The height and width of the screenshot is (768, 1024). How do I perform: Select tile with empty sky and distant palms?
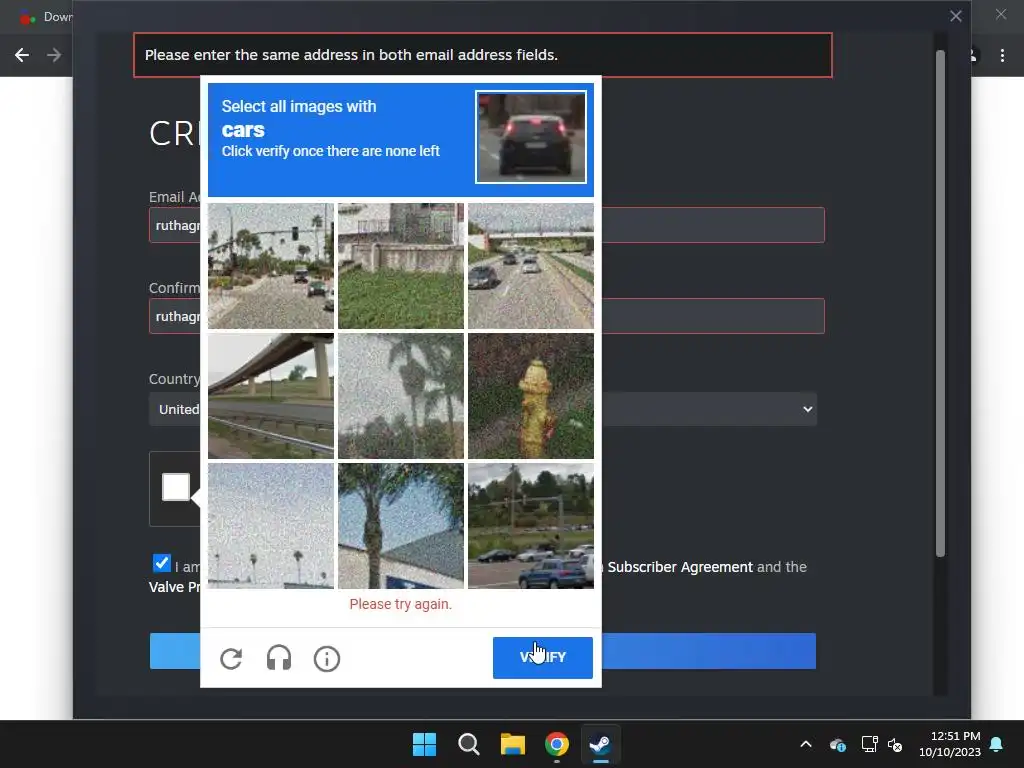click(270, 526)
